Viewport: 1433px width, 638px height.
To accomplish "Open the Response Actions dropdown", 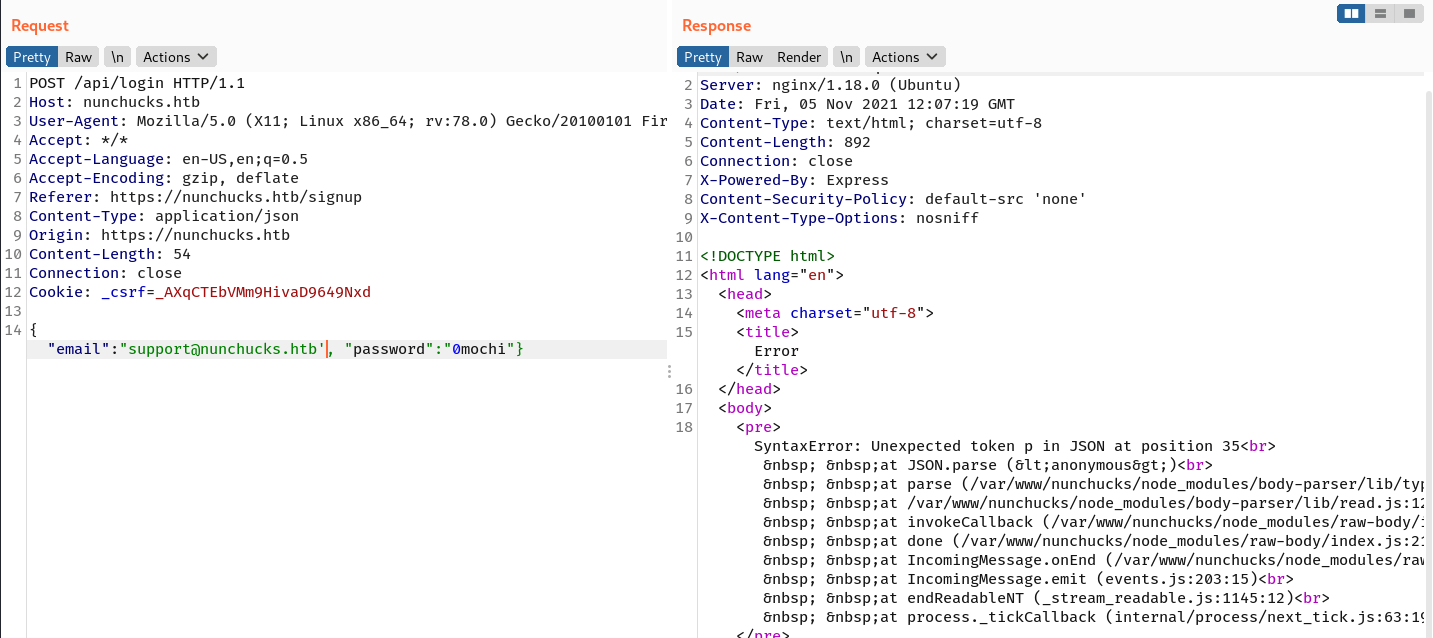I will pyautogui.click(x=905, y=57).
